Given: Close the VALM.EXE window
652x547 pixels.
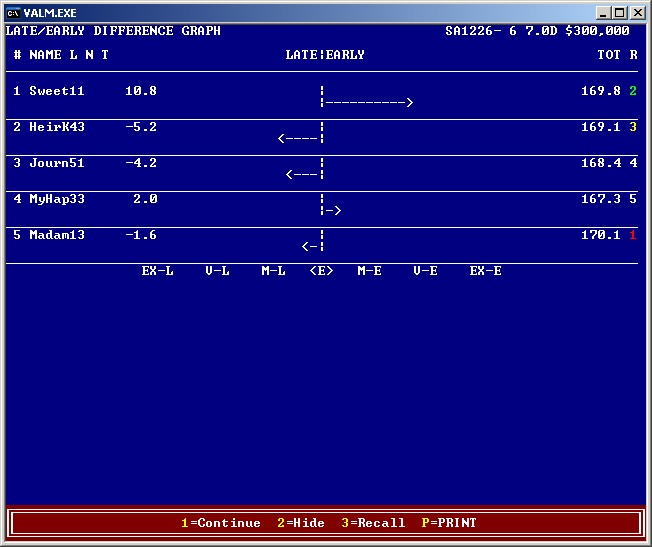Looking at the screenshot, I should (x=637, y=13).
